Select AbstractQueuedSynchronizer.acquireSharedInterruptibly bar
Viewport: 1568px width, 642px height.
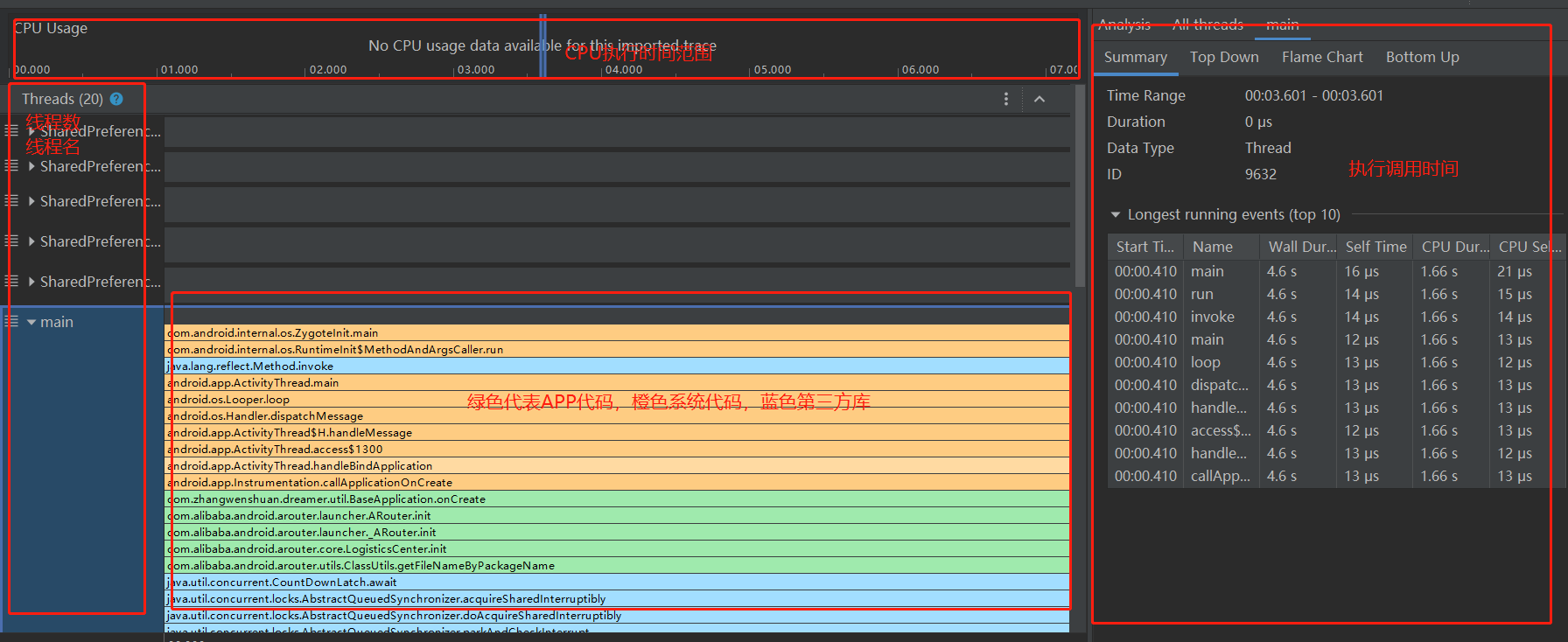click(x=617, y=598)
